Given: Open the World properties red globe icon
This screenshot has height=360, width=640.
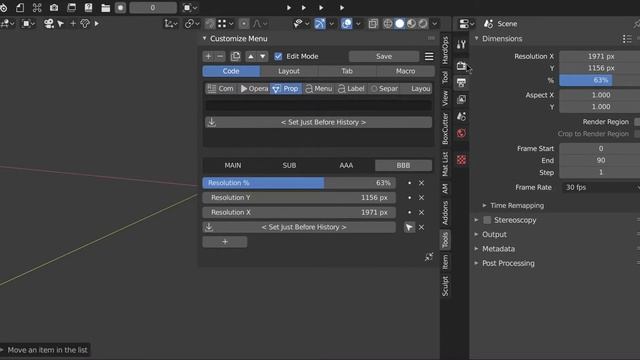Looking at the screenshot, I should click(x=461, y=133).
